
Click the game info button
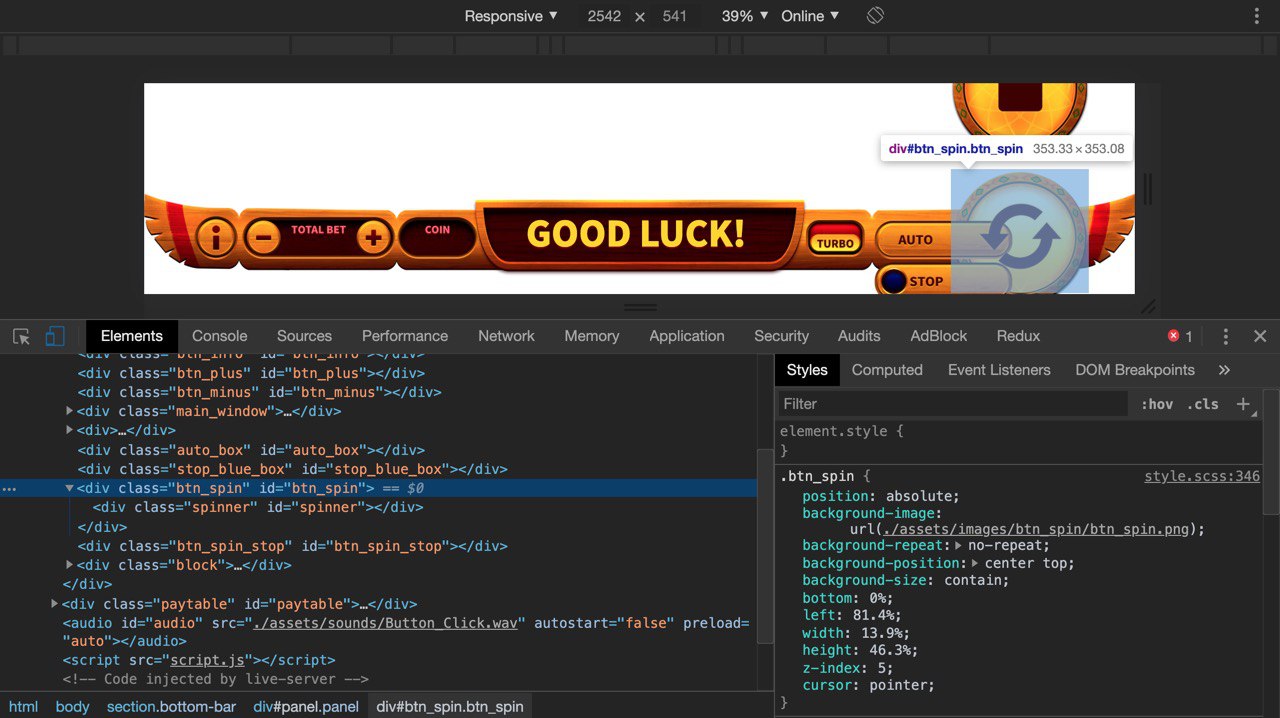(215, 238)
